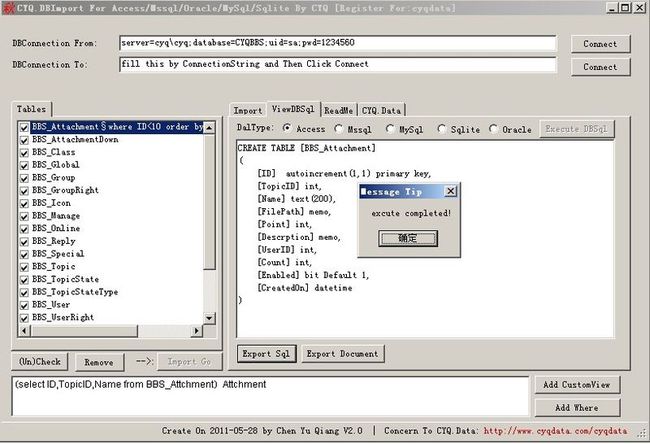
Task: Focus the DBConnection To input field
Action: [338, 64]
